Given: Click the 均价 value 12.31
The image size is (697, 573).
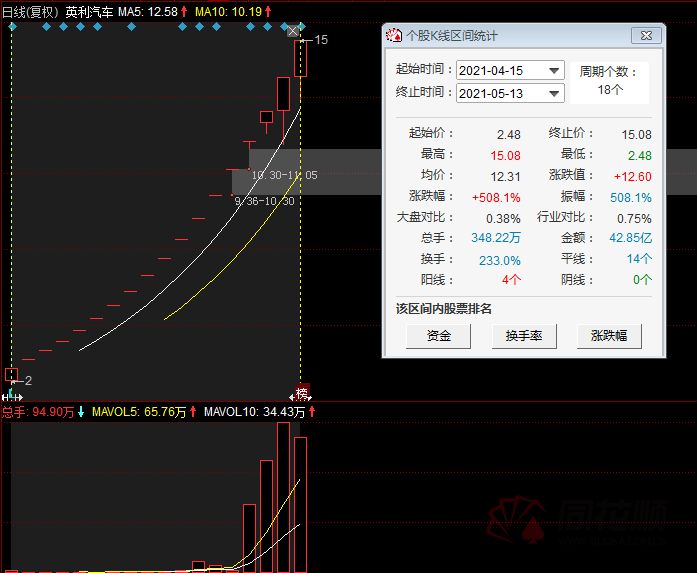Looking at the screenshot, I should point(505,176).
